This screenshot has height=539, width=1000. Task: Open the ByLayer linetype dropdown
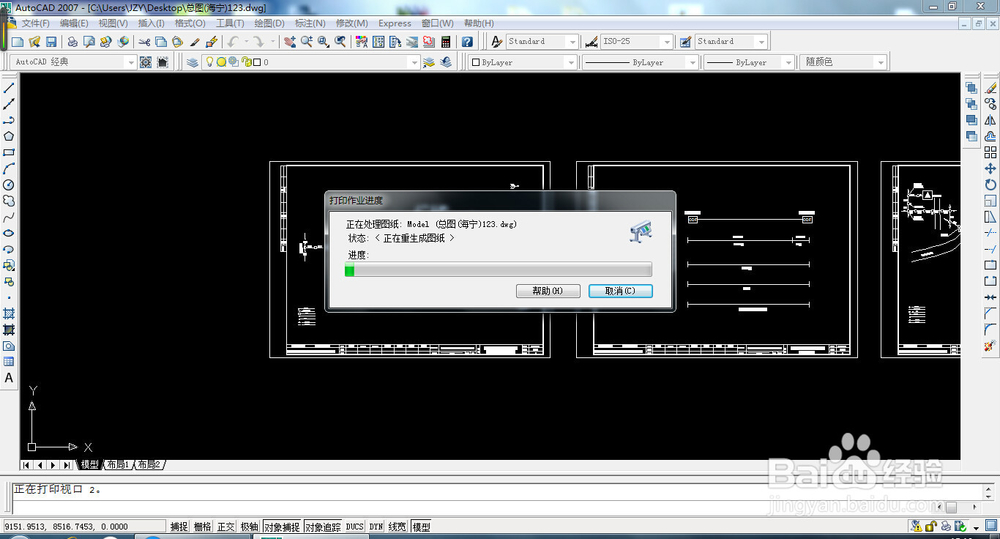693,63
